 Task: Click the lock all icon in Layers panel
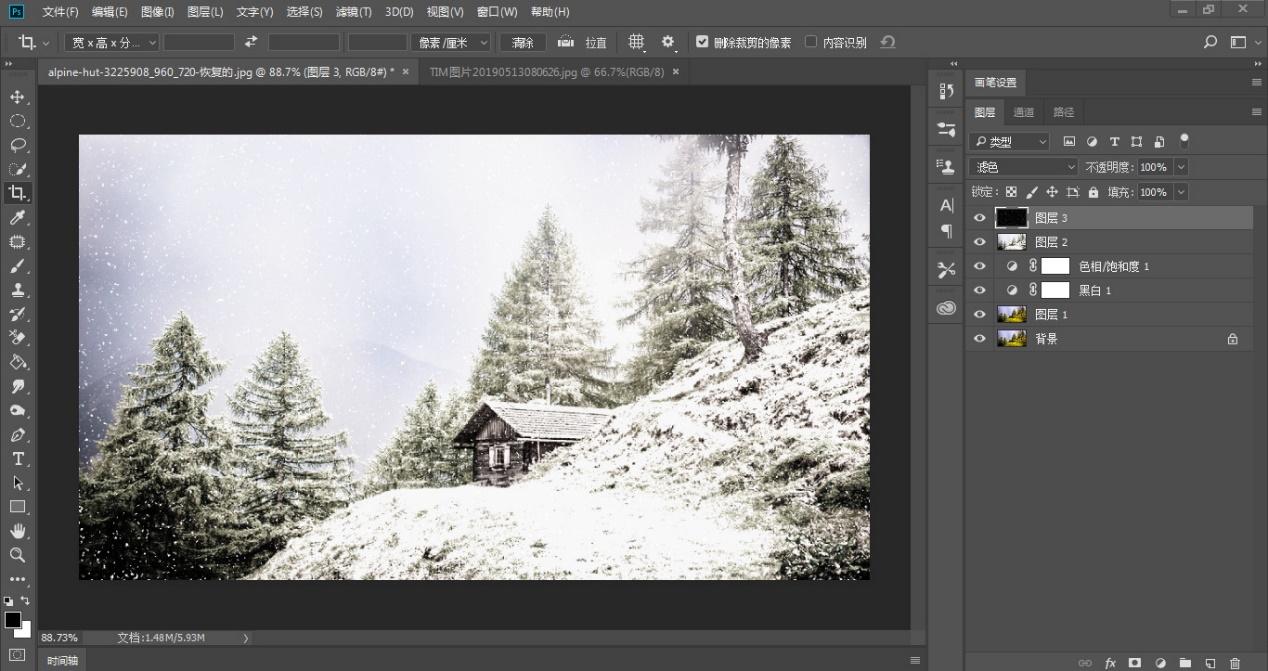coord(1093,192)
